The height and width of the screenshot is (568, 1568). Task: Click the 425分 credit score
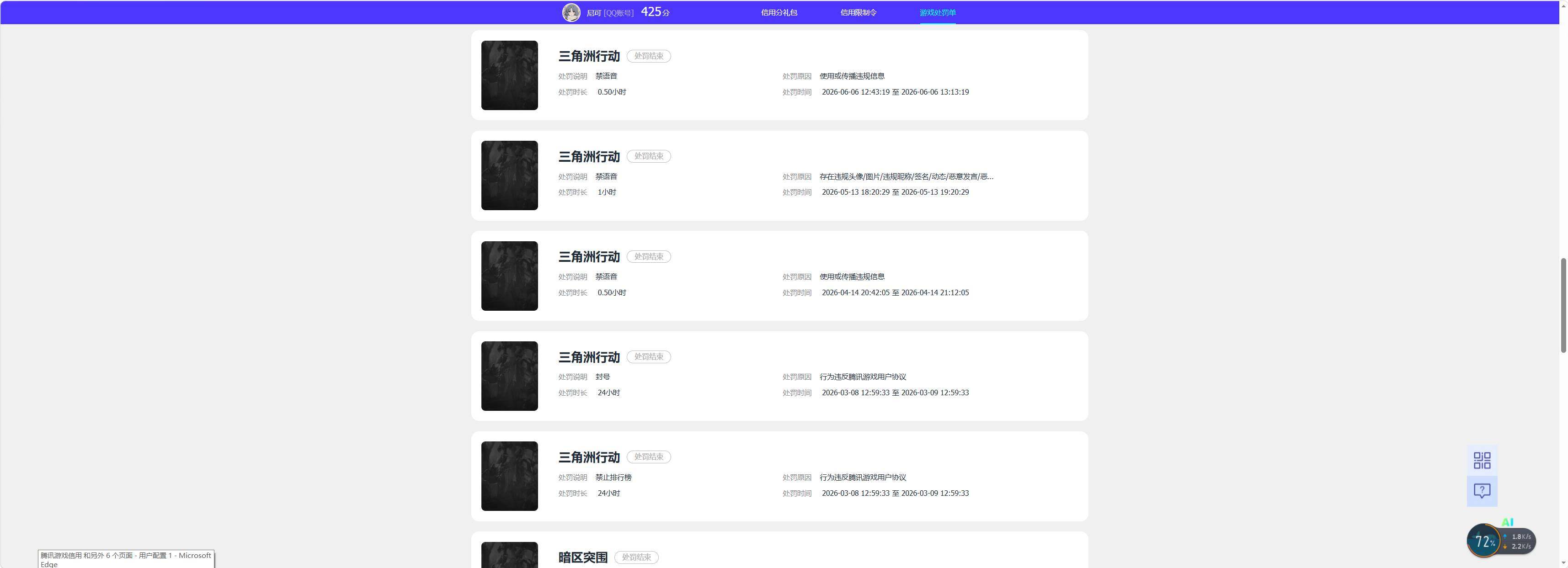click(655, 11)
